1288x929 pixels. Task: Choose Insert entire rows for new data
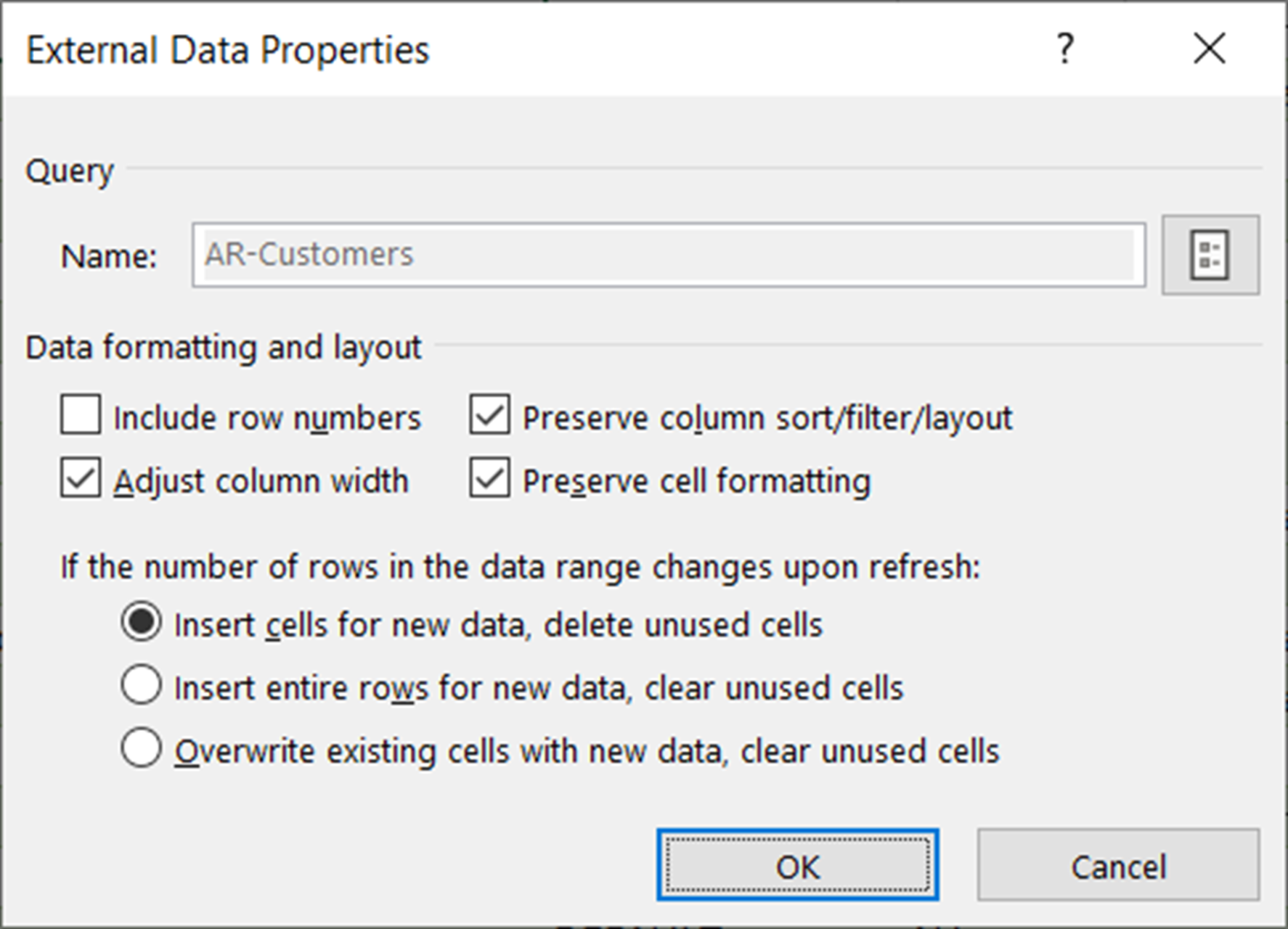pos(142,686)
